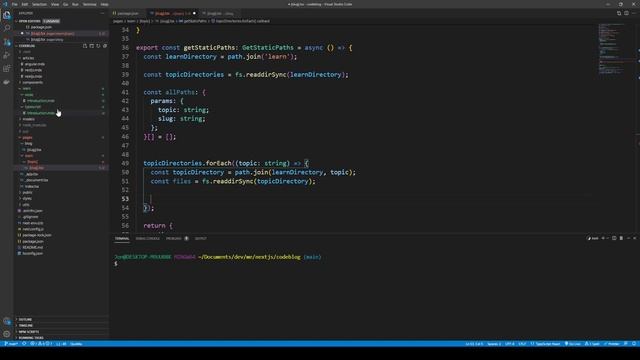
Task: Kill the terminal with trash icon
Action: coord(621,238)
